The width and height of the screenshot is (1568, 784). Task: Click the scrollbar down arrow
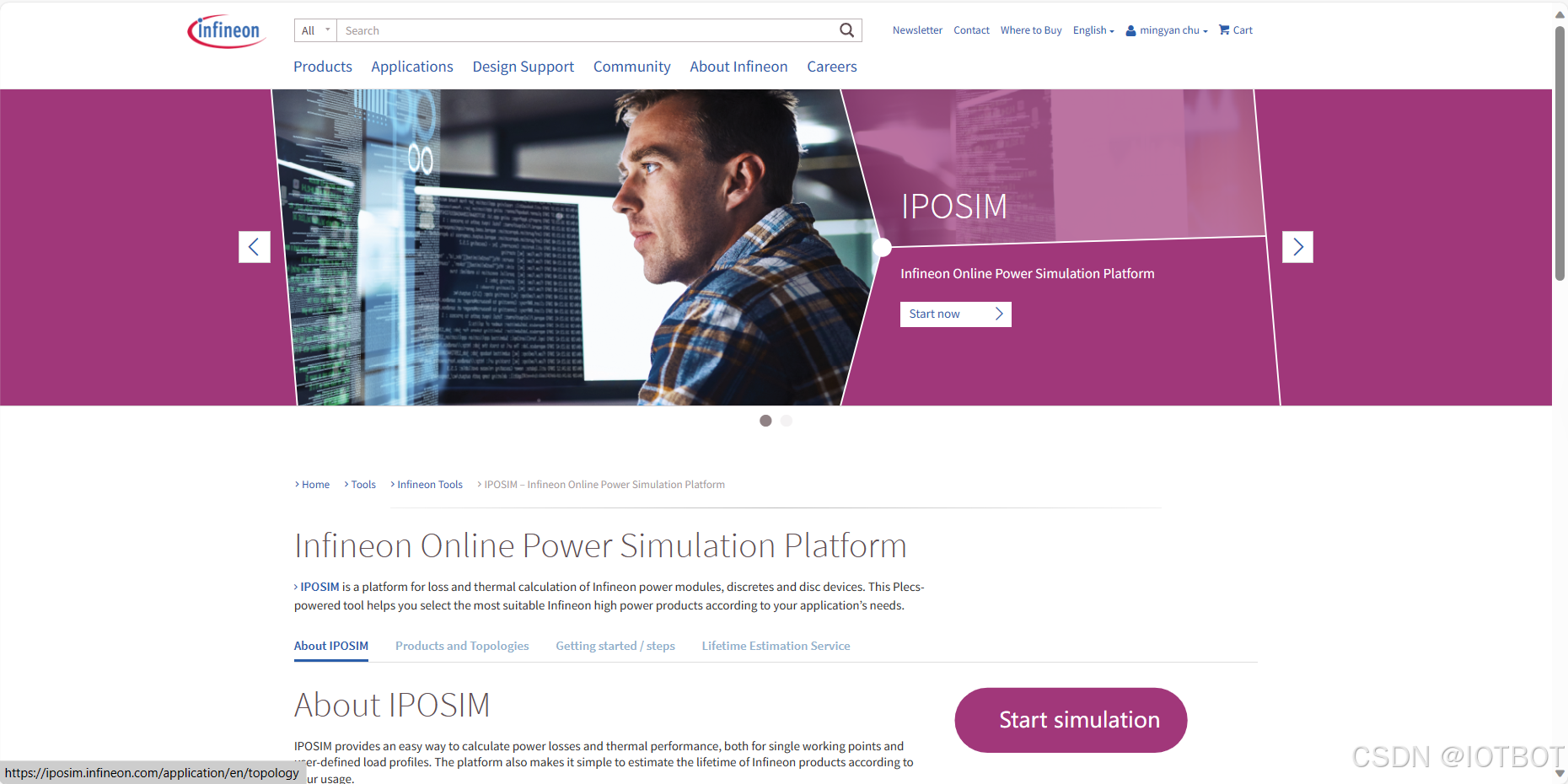coord(1560,773)
